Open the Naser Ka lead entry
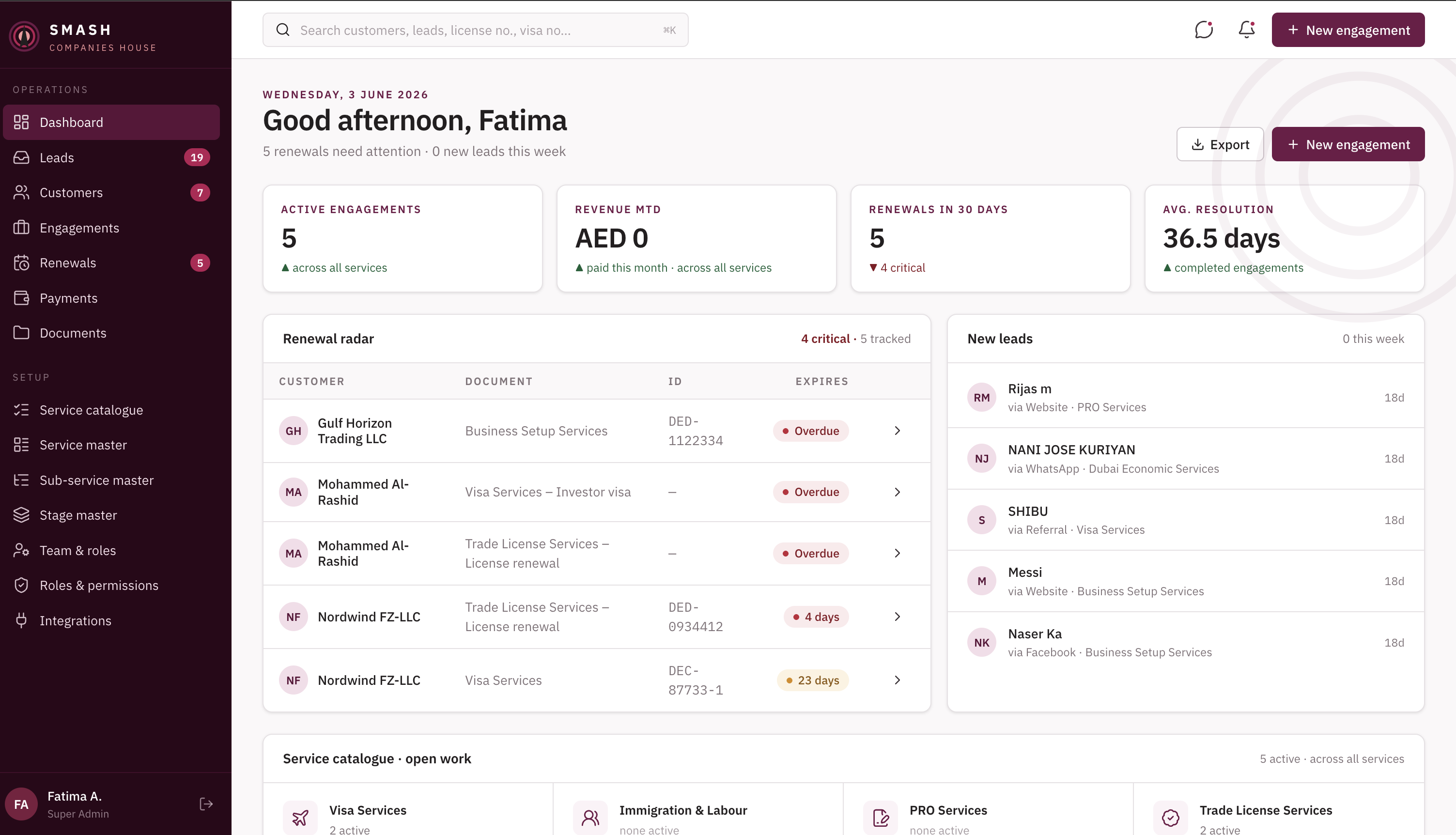The width and height of the screenshot is (1456, 835). click(x=1185, y=642)
